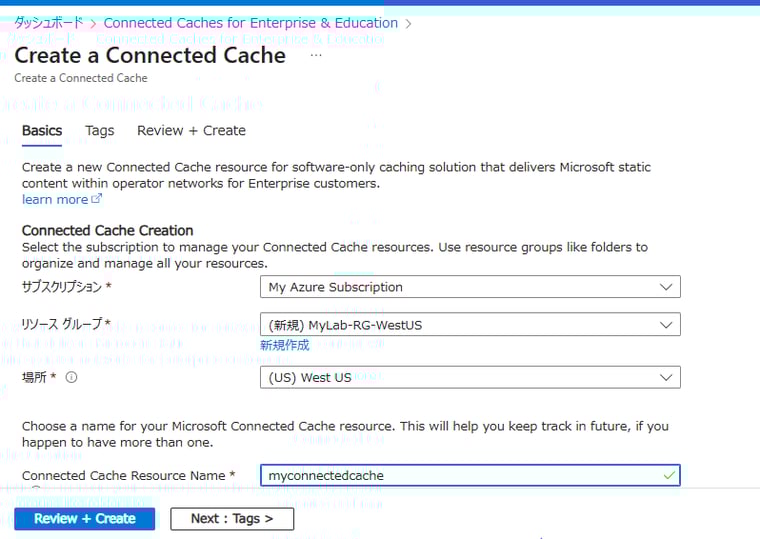Viewport: 760px width, 539px height.
Task: Expand the リソース グループ dropdown
Action: (x=470, y=325)
